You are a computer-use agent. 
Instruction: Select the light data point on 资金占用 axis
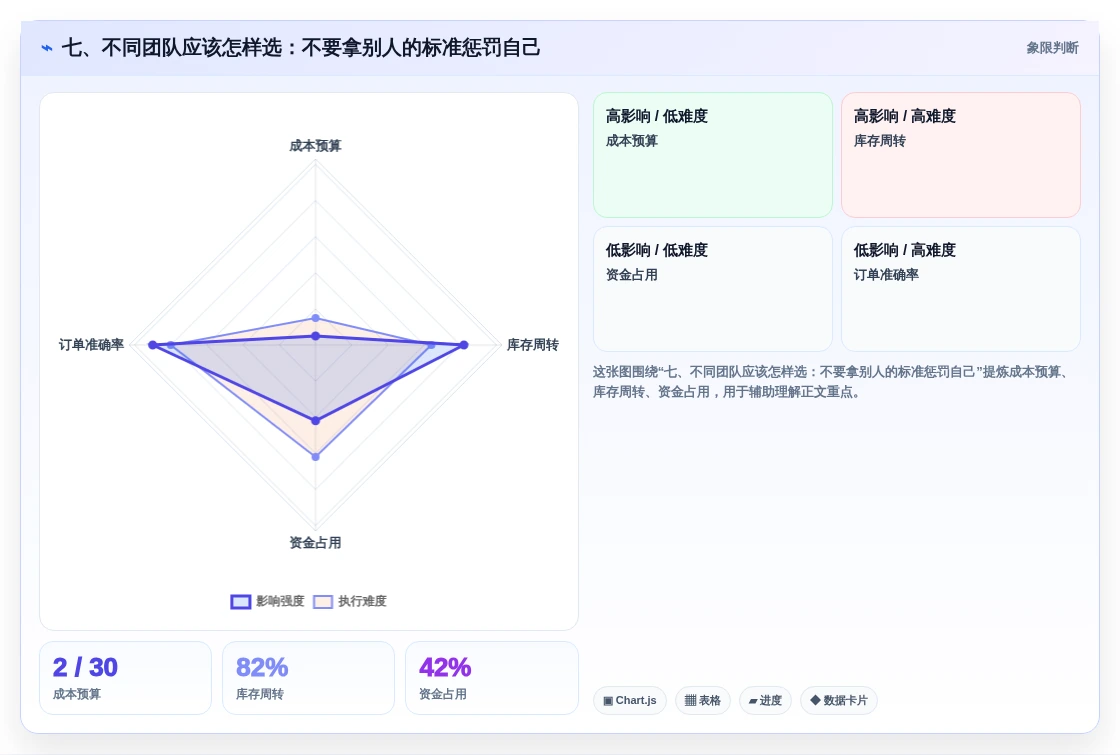coord(316,456)
